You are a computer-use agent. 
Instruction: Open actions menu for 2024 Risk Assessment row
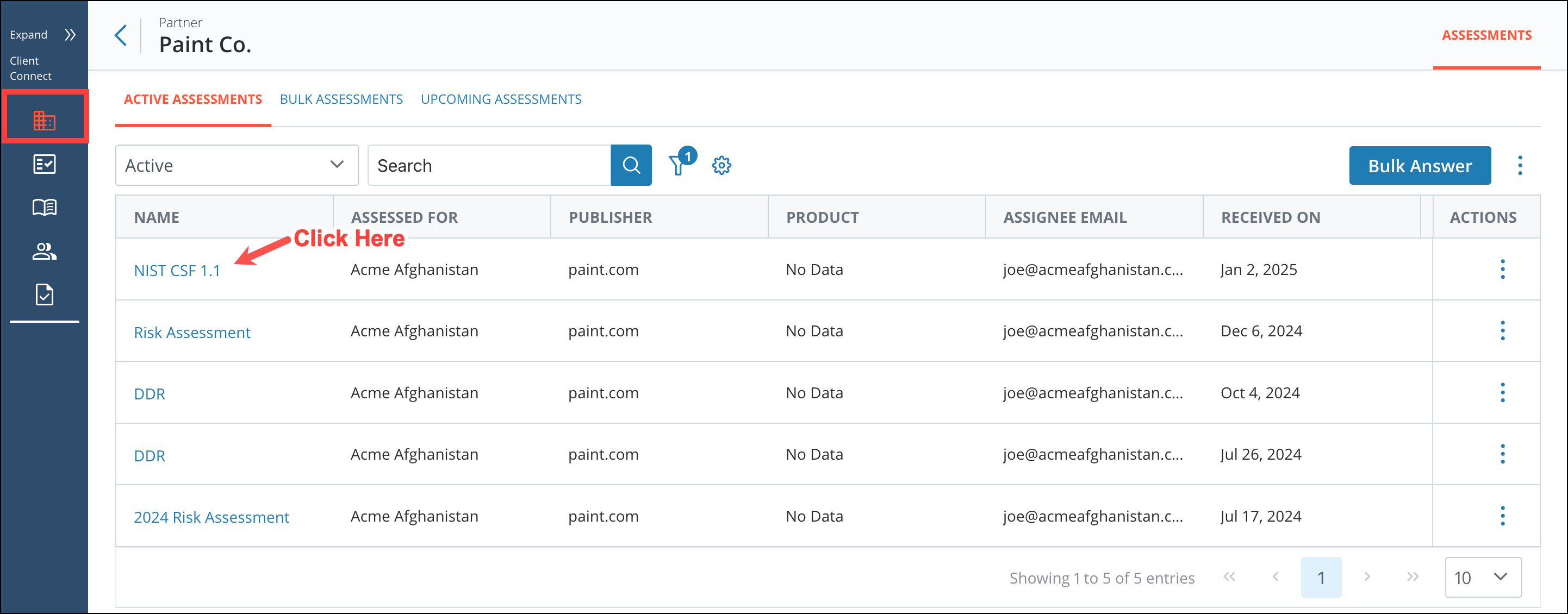coord(1502,516)
